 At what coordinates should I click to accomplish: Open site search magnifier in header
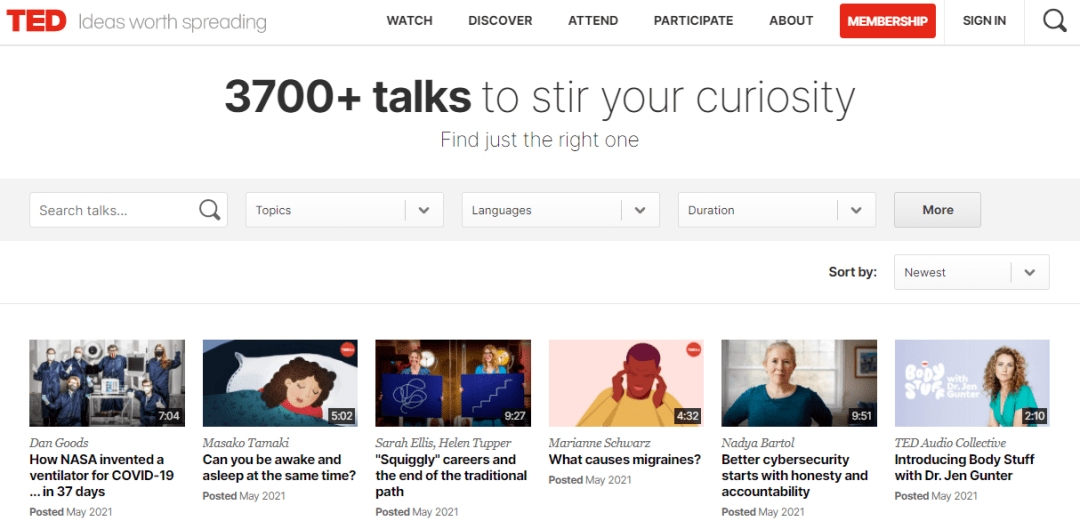1054,21
